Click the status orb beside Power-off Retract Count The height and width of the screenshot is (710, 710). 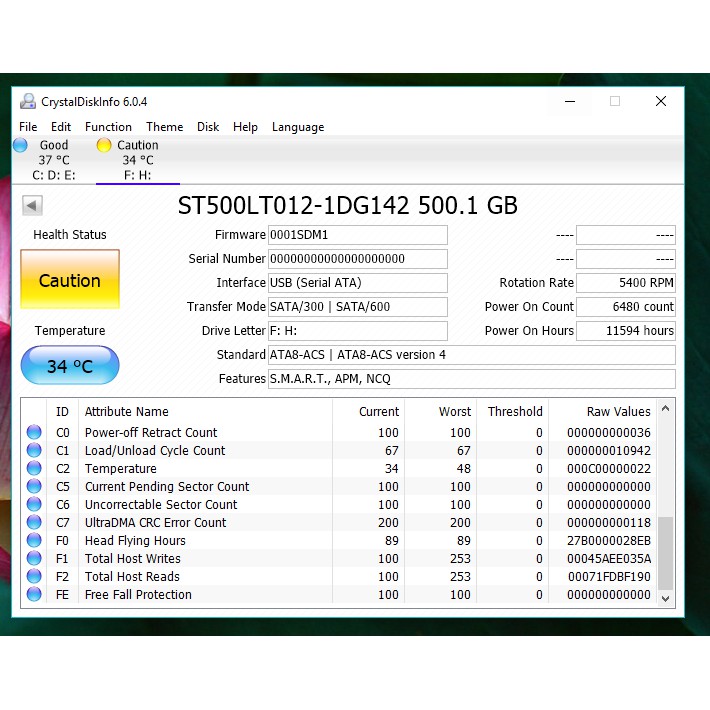[34, 433]
